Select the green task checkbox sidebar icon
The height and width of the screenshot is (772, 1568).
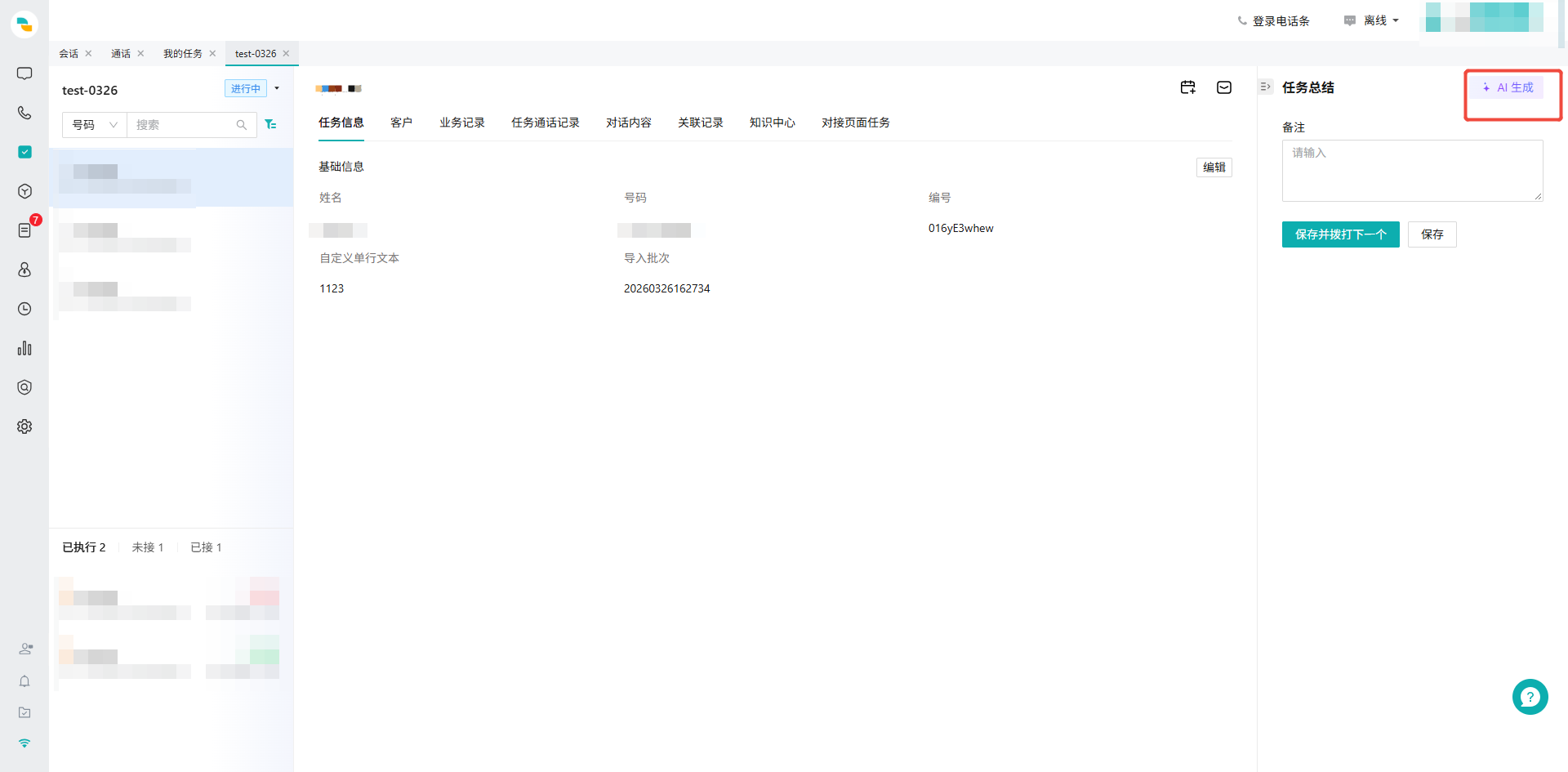click(x=24, y=152)
